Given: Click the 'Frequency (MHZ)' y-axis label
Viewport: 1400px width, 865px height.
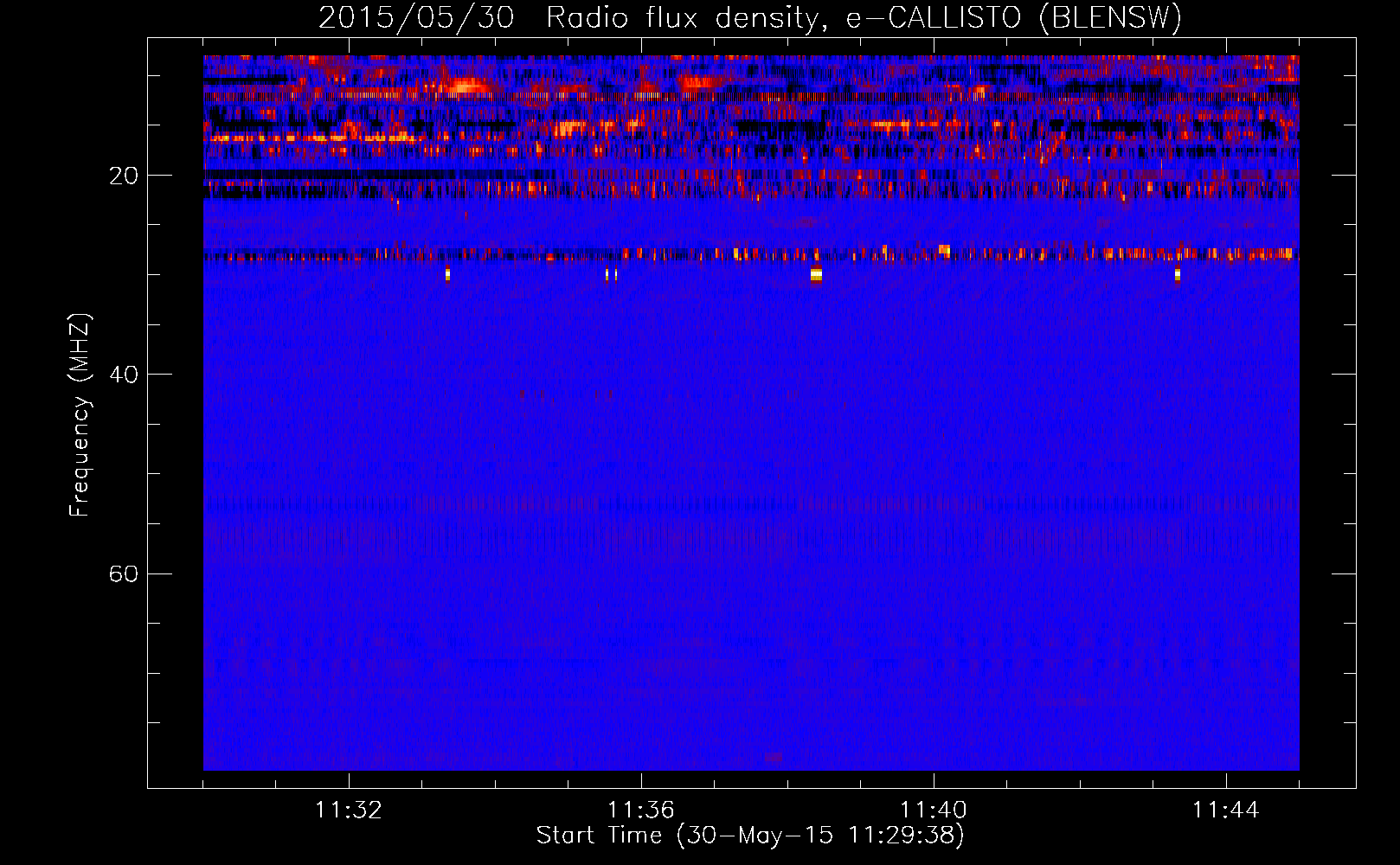Looking at the screenshot, I should pos(80,415).
